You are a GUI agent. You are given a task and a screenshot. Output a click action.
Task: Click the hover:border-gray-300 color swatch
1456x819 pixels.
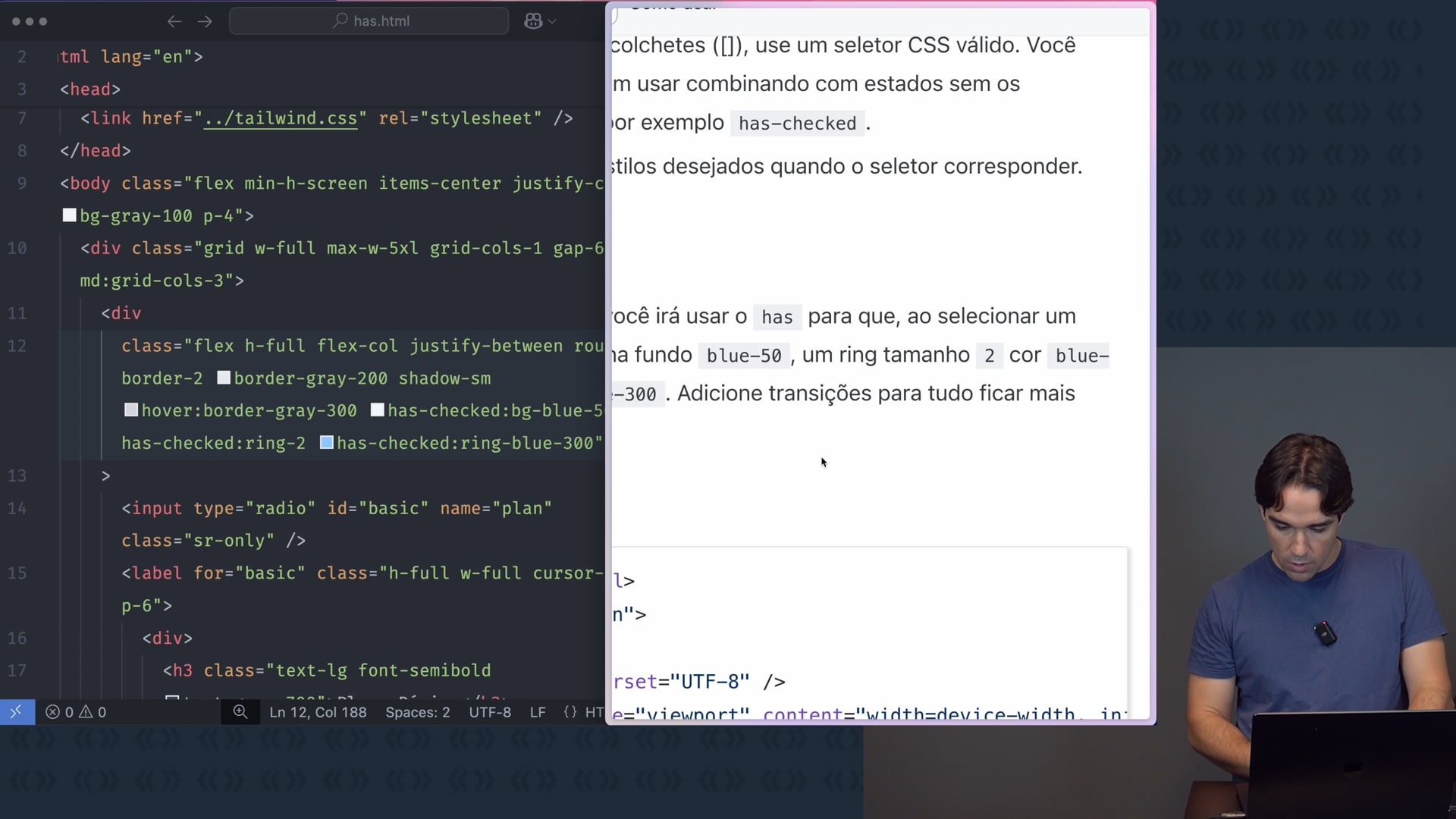pos(131,410)
